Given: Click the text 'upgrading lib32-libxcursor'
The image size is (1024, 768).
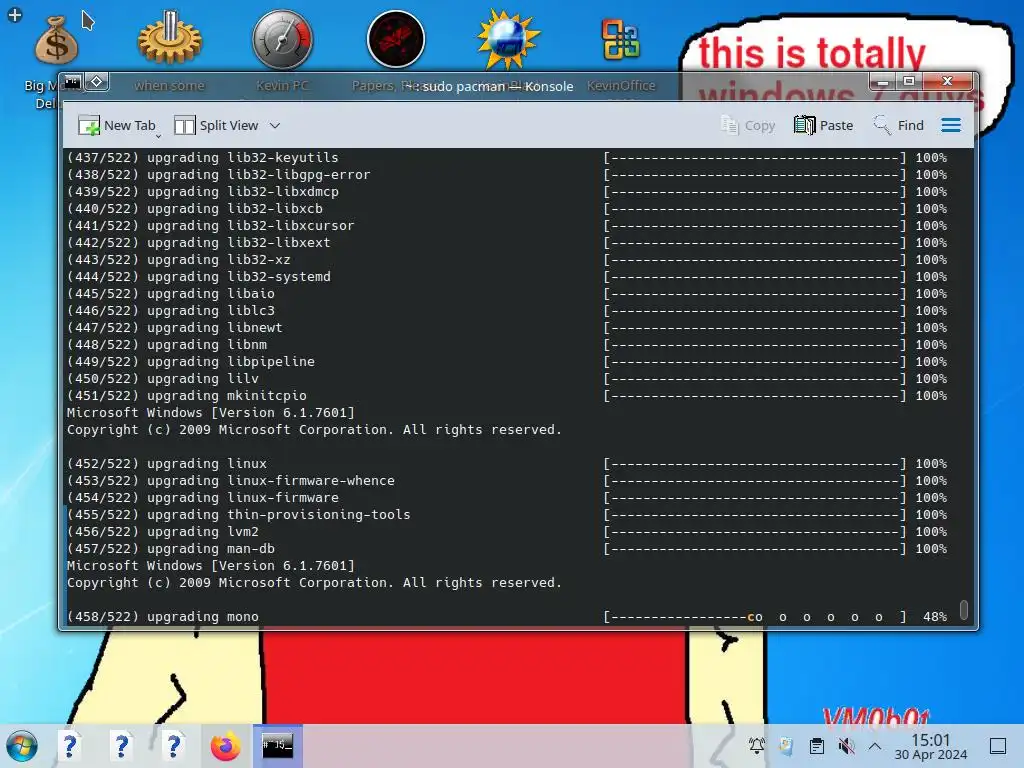Looking at the screenshot, I should (251, 225).
